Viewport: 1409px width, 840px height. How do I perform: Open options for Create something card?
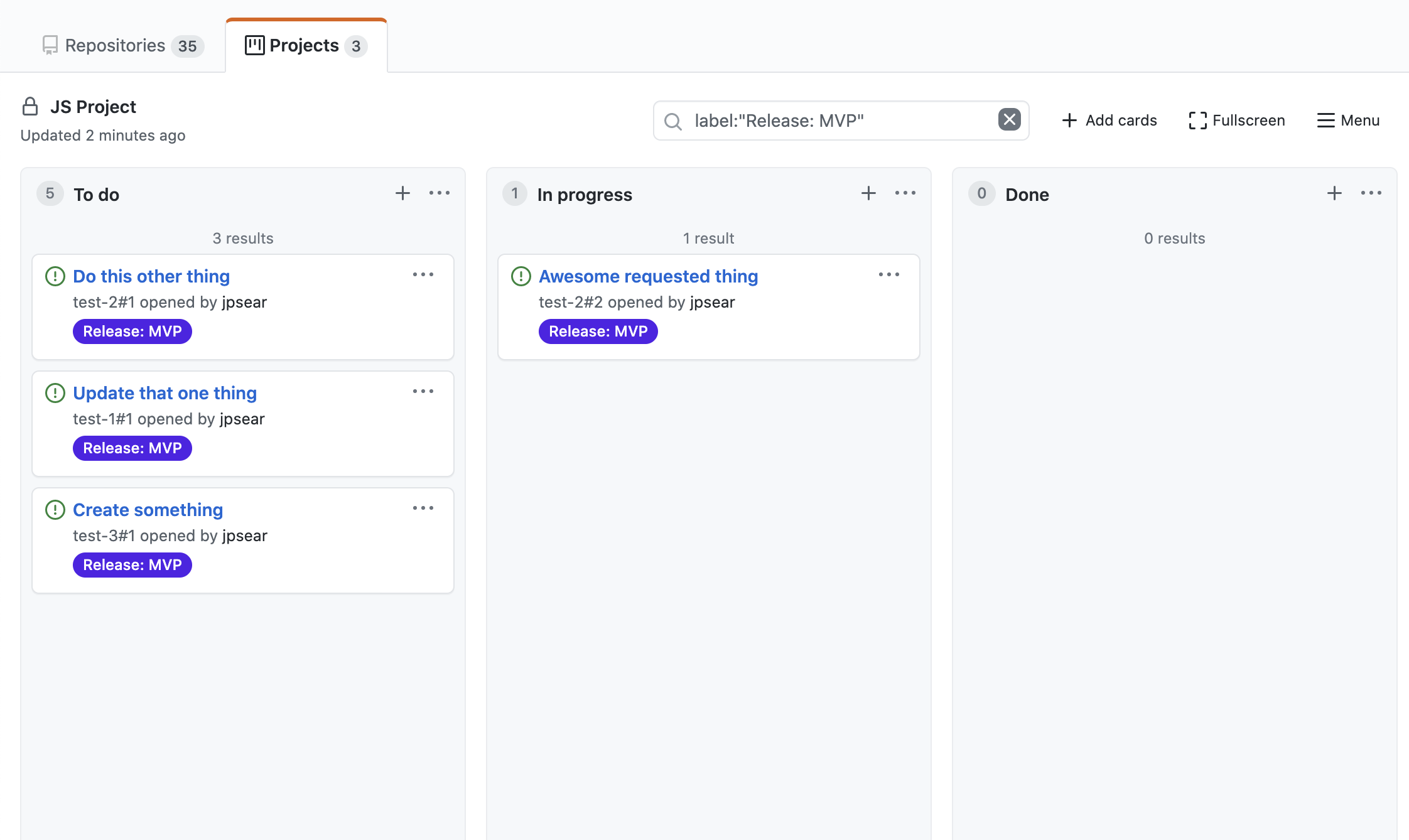423,509
